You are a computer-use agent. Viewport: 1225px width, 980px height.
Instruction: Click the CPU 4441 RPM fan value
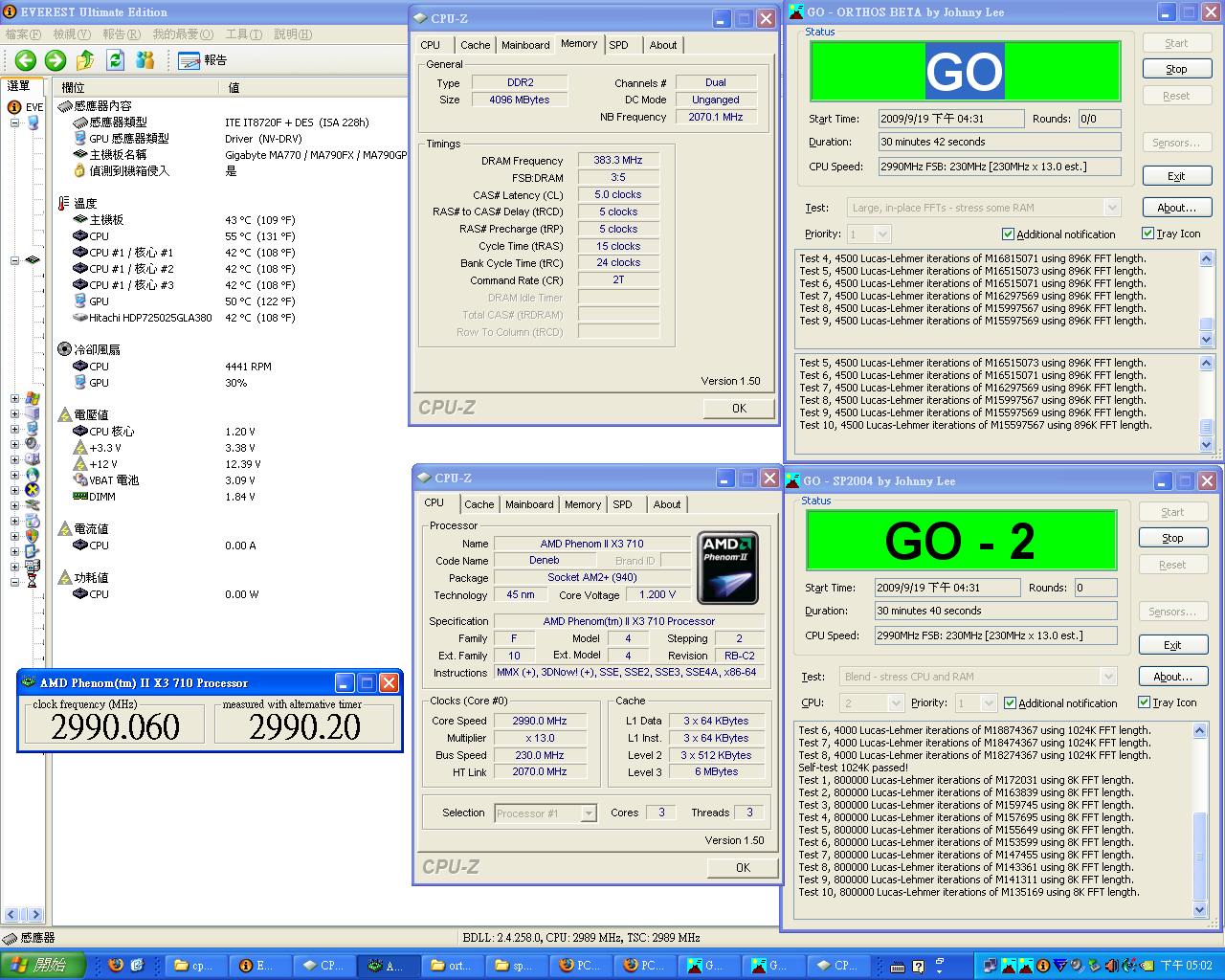[249, 367]
